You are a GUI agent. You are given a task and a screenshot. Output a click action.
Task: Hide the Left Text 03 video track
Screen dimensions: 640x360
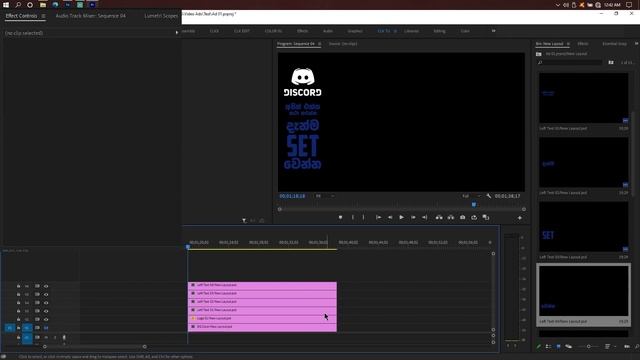(46, 294)
